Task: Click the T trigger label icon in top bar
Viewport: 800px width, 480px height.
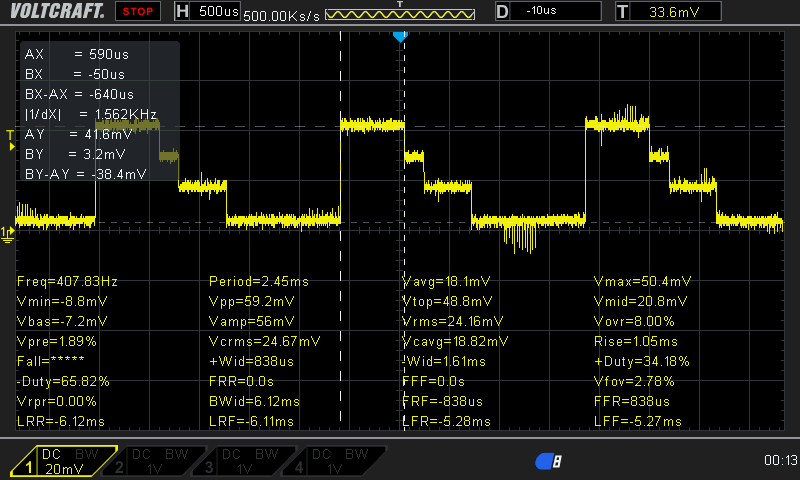Action: (x=623, y=12)
